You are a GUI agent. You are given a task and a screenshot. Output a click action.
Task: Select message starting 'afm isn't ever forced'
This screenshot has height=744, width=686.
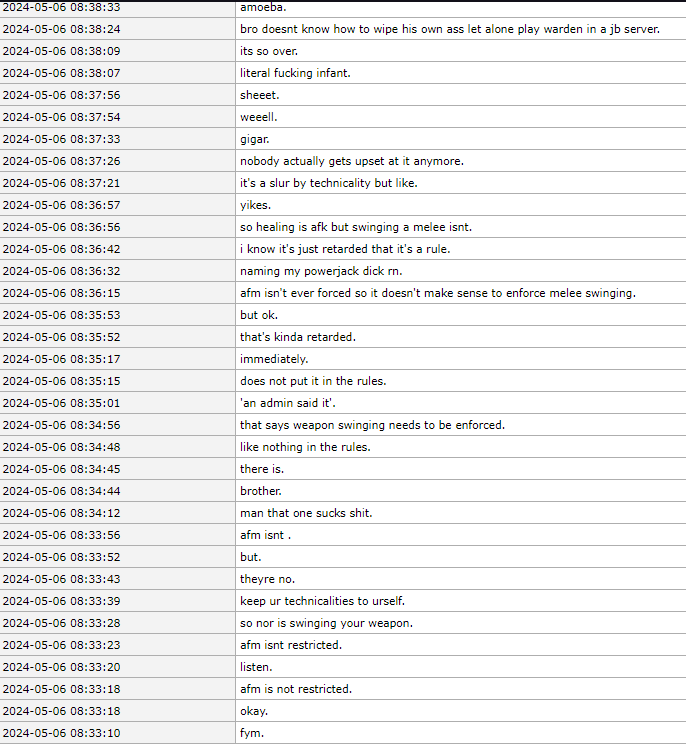(x=438, y=293)
